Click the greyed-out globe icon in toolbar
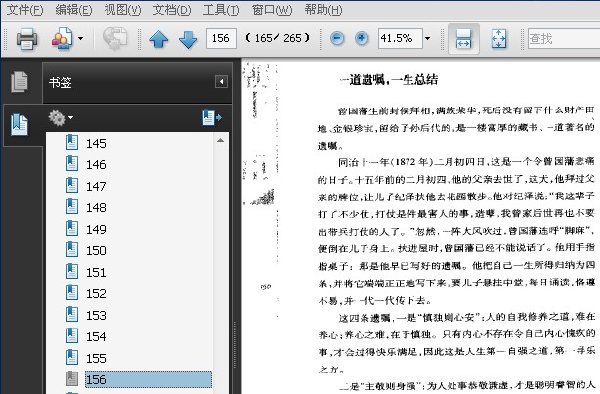600x394 pixels. 115,38
